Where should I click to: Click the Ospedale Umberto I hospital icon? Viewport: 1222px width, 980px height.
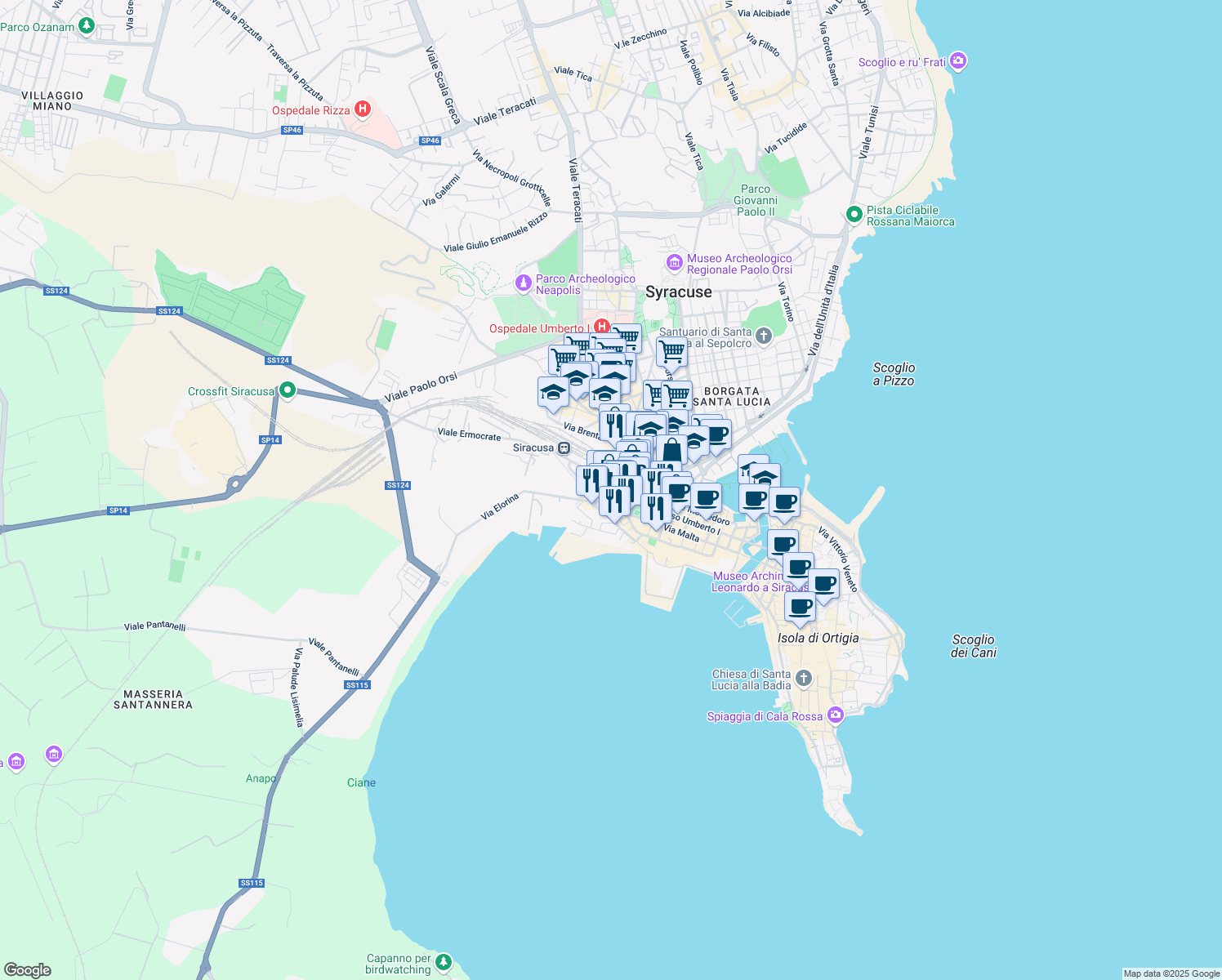pos(602,327)
